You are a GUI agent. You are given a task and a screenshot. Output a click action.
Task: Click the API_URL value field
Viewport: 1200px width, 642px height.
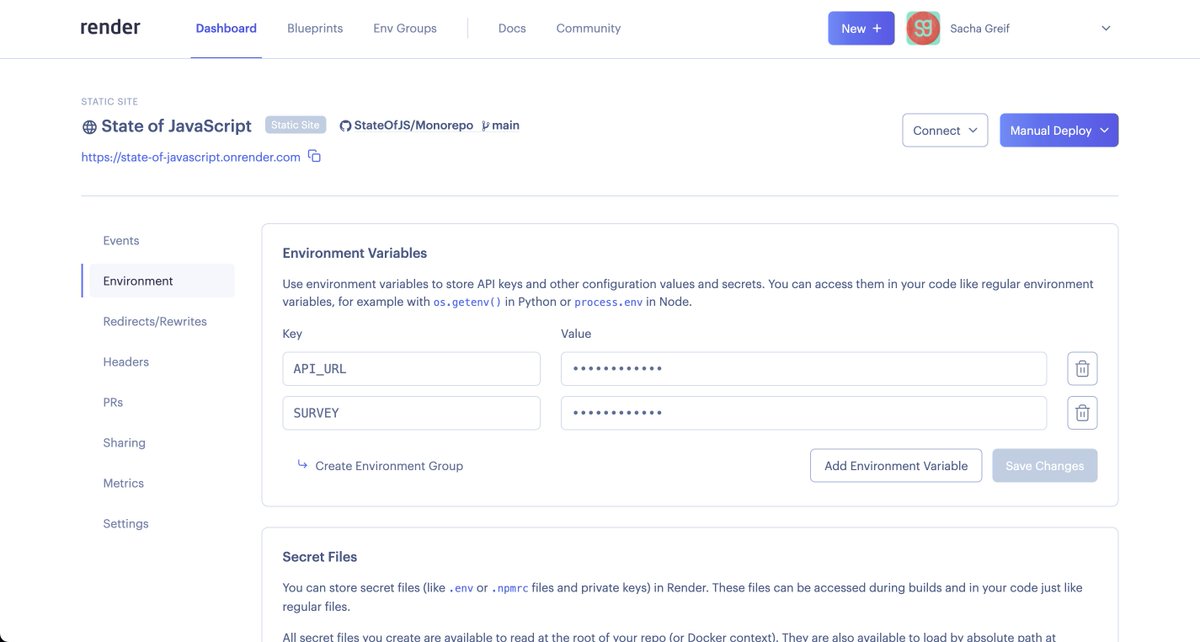tap(804, 369)
